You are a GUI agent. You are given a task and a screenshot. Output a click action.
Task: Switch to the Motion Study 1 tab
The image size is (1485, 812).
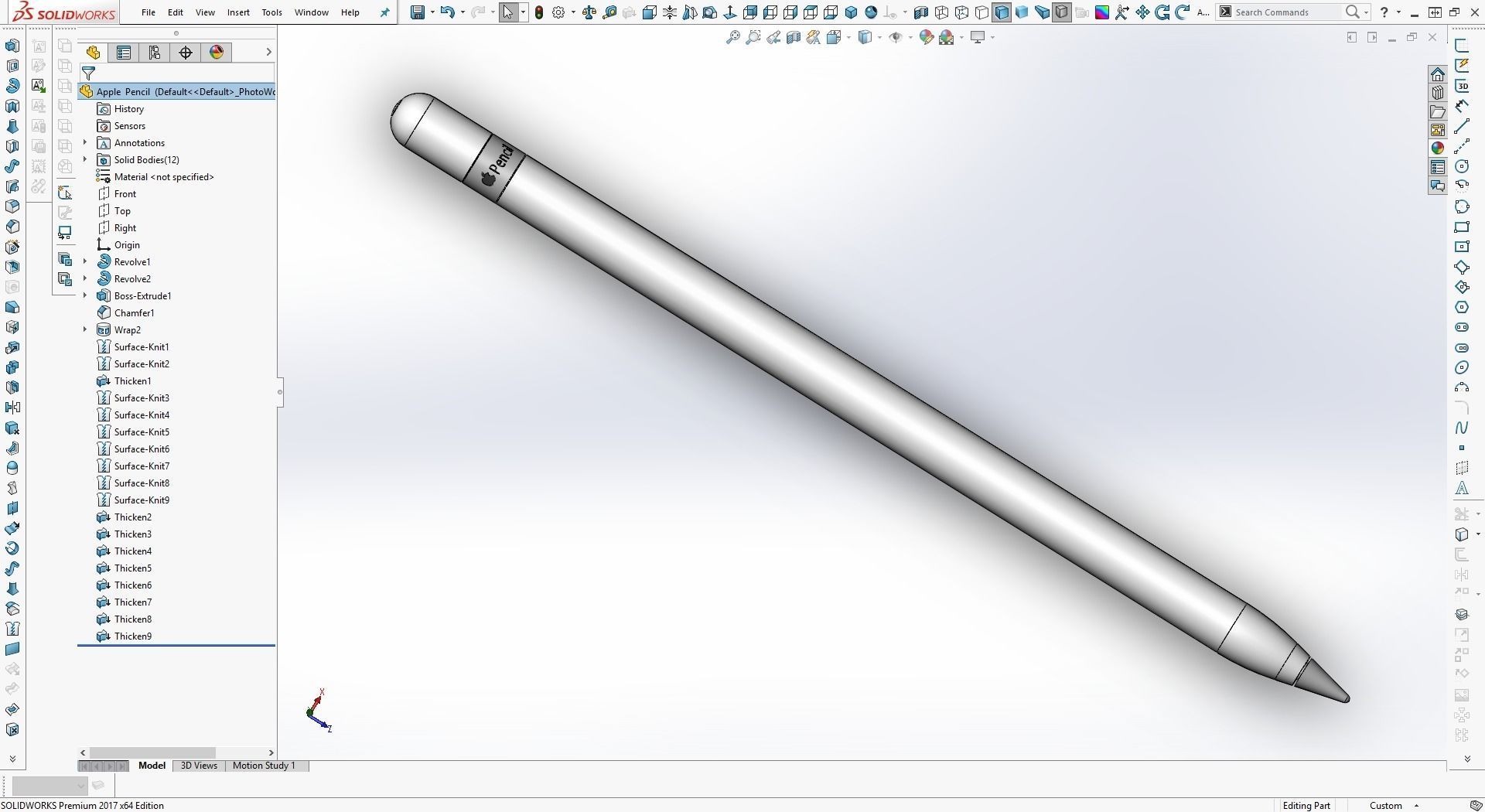(x=264, y=766)
